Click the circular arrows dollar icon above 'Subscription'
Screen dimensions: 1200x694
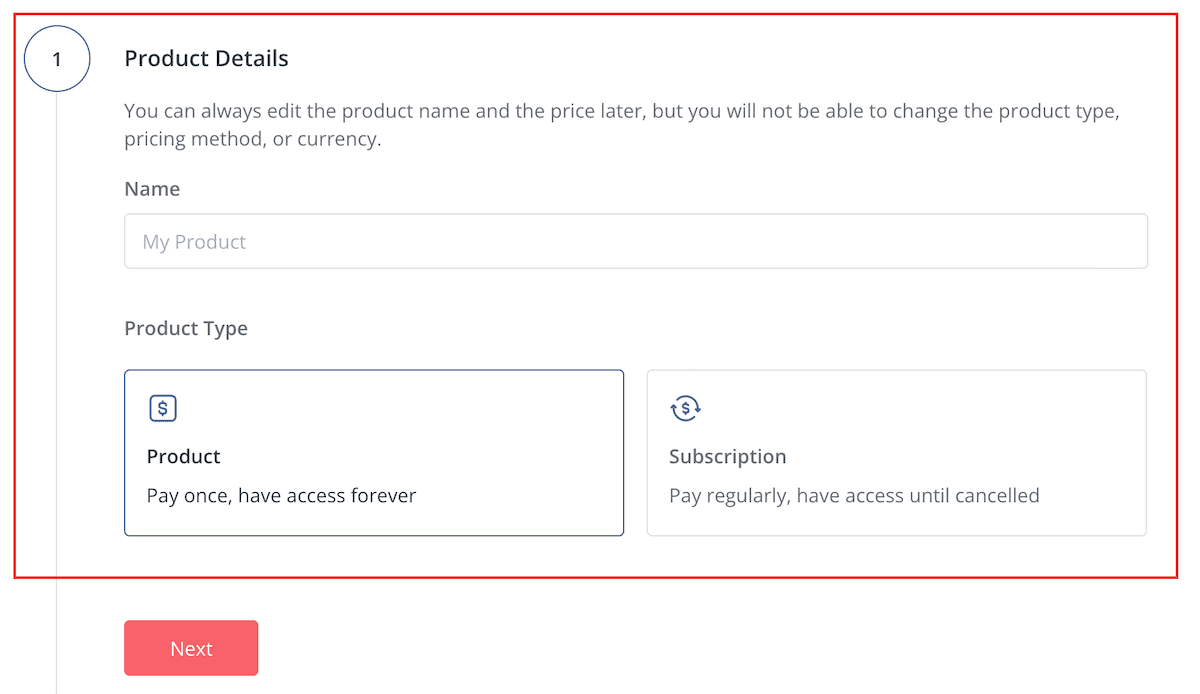pos(685,408)
